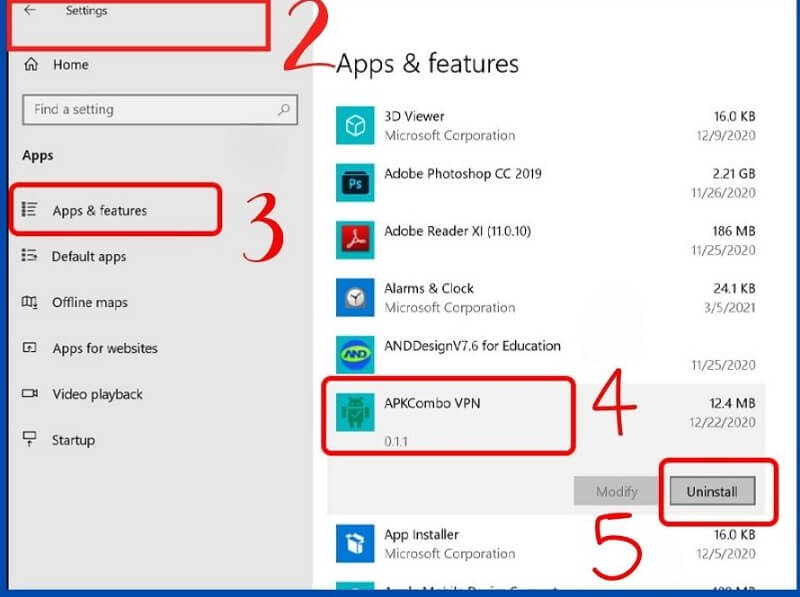
Task: Click the Video playback camera icon
Action: point(30,393)
